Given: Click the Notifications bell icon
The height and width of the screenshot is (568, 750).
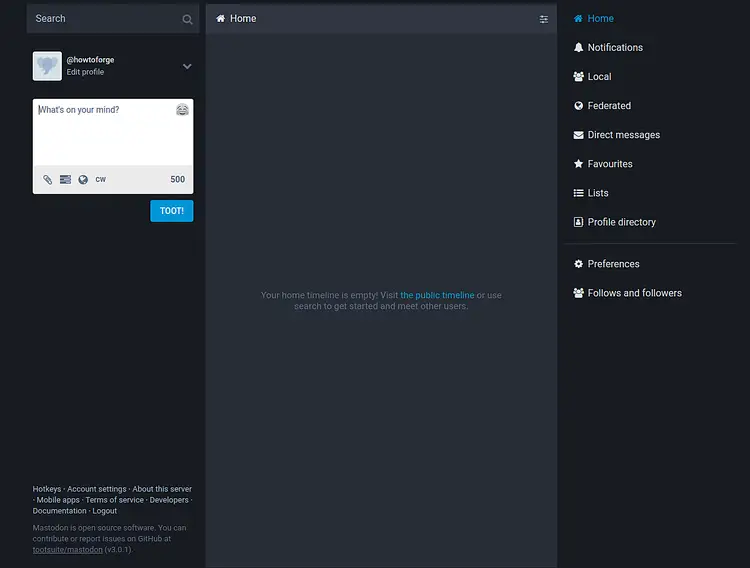Looking at the screenshot, I should [578, 48].
